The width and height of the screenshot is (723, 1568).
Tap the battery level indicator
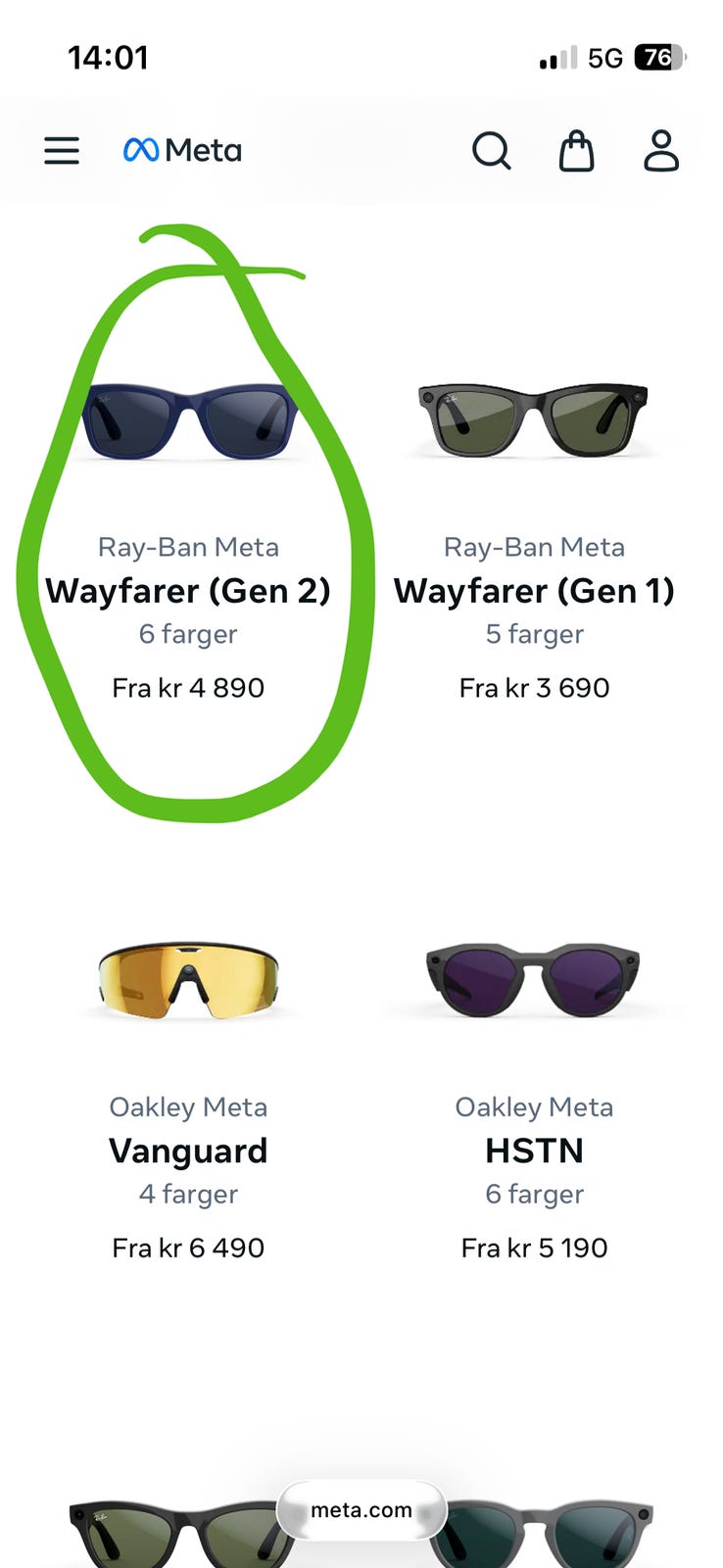pyautogui.click(x=661, y=58)
